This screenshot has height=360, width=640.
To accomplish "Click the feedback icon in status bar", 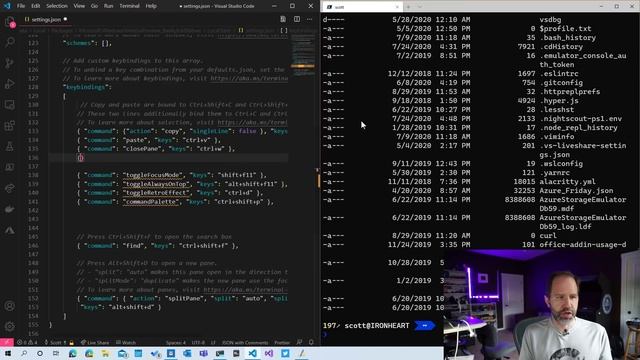I will (300, 342).
